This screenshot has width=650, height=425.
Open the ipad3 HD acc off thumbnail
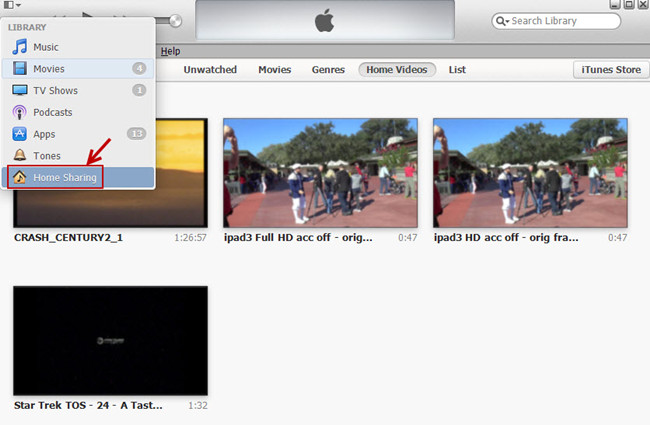pos(530,173)
